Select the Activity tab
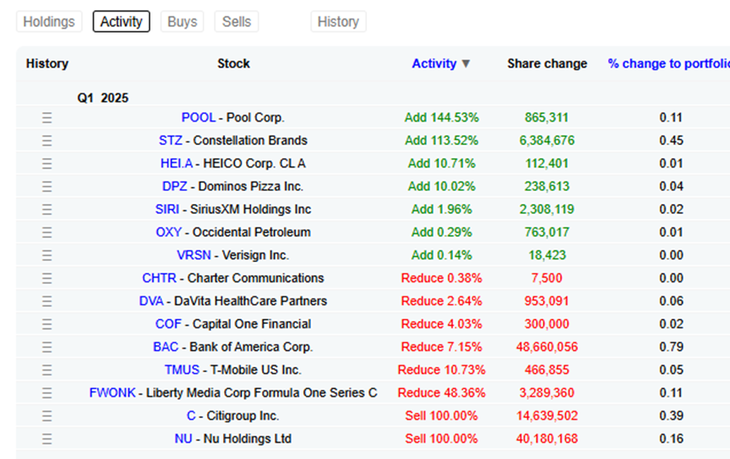Viewport: 730px width, 459px height. click(x=121, y=22)
